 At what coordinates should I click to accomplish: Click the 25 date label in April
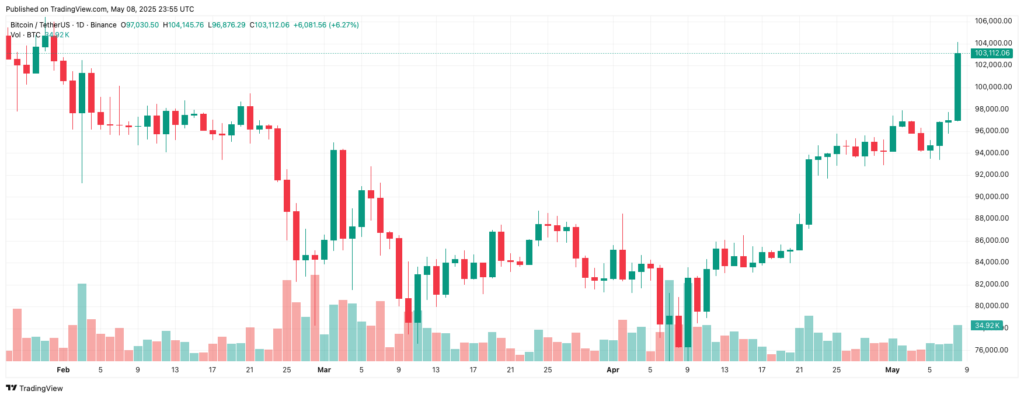point(837,370)
